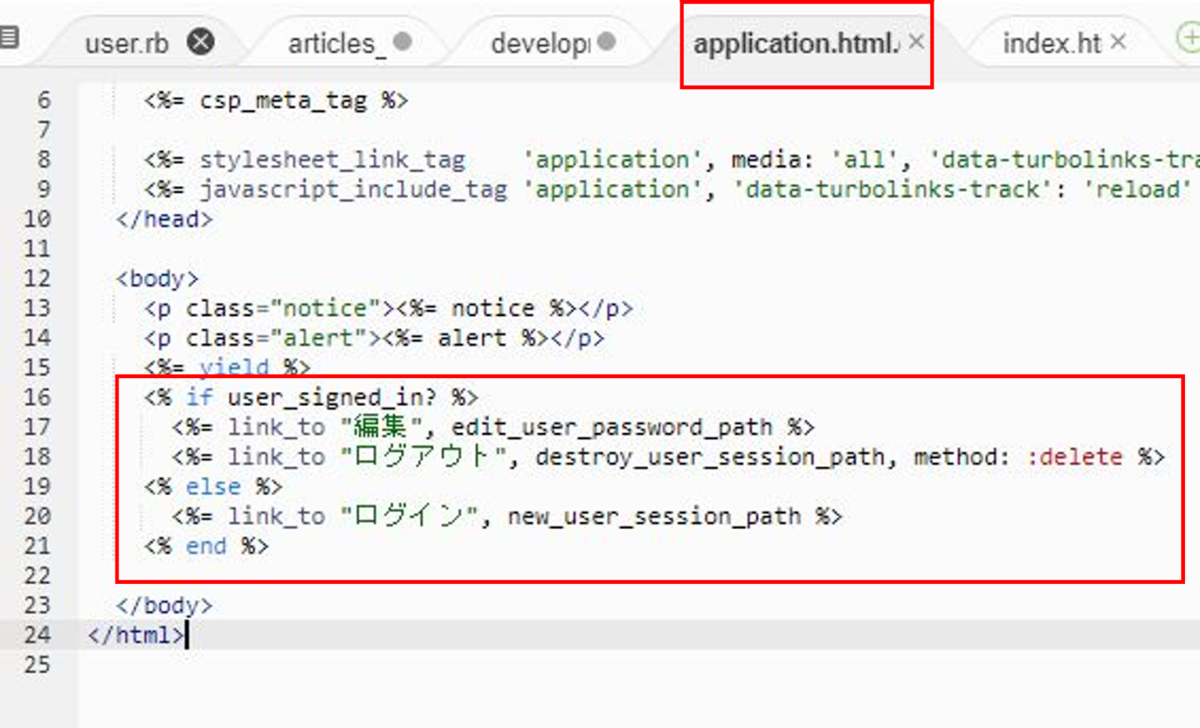Click the unsaved dot on the articles_ tab

point(402,43)
